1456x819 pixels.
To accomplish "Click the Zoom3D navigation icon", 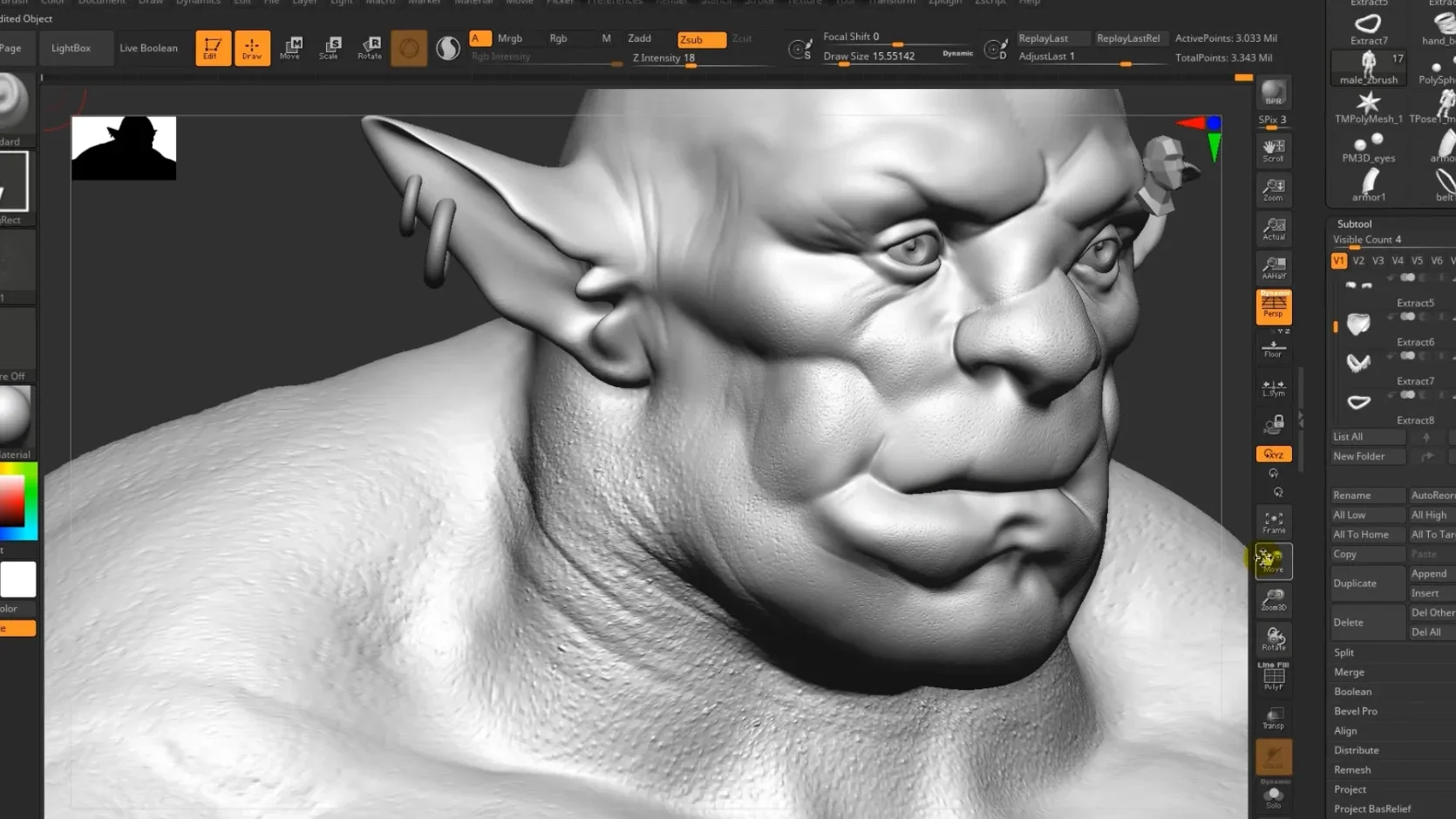I will [x=1274, y=600].
